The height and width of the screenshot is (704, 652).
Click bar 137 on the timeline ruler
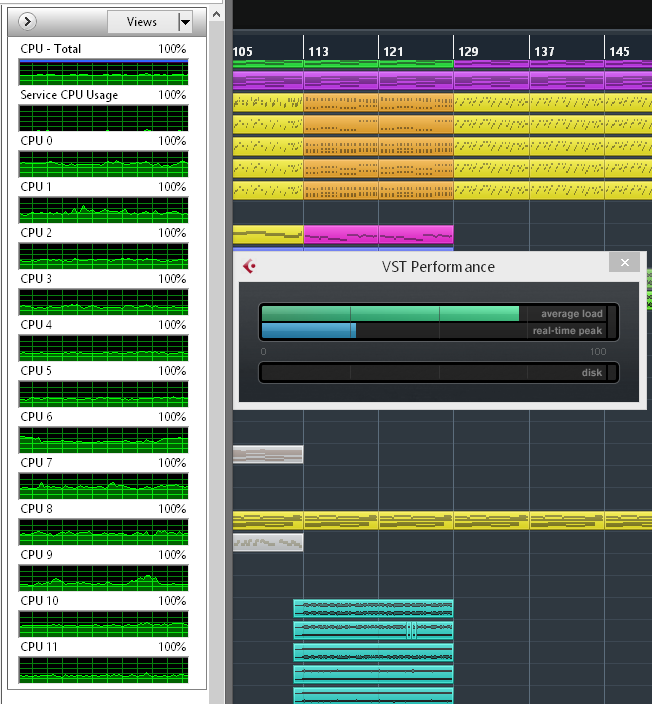[x=544, y=52]
